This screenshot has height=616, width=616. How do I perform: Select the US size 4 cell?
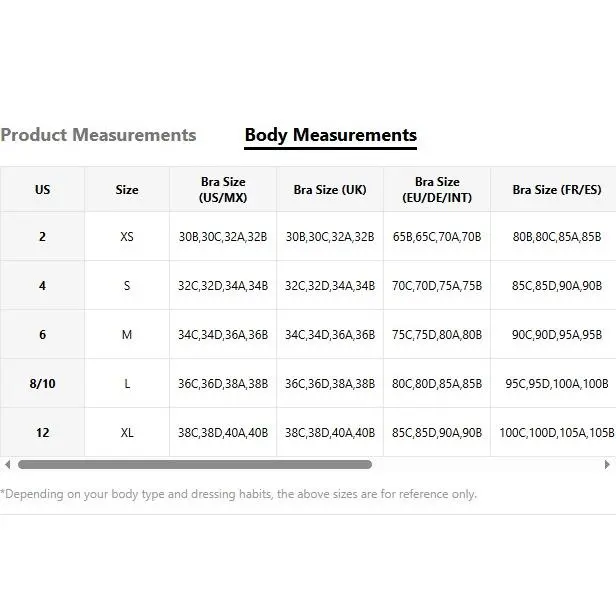(42, 286)
